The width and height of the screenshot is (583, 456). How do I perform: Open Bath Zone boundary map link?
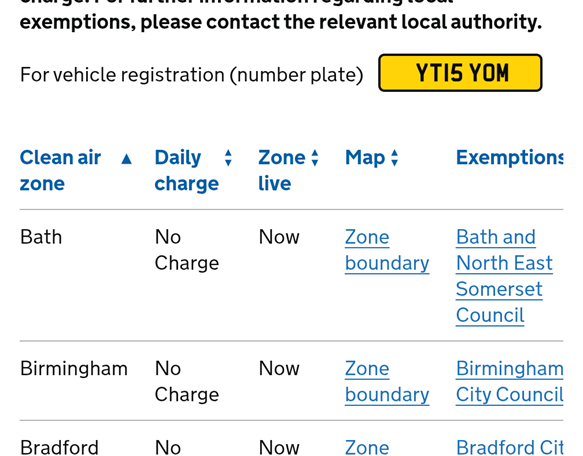point(387,250)
